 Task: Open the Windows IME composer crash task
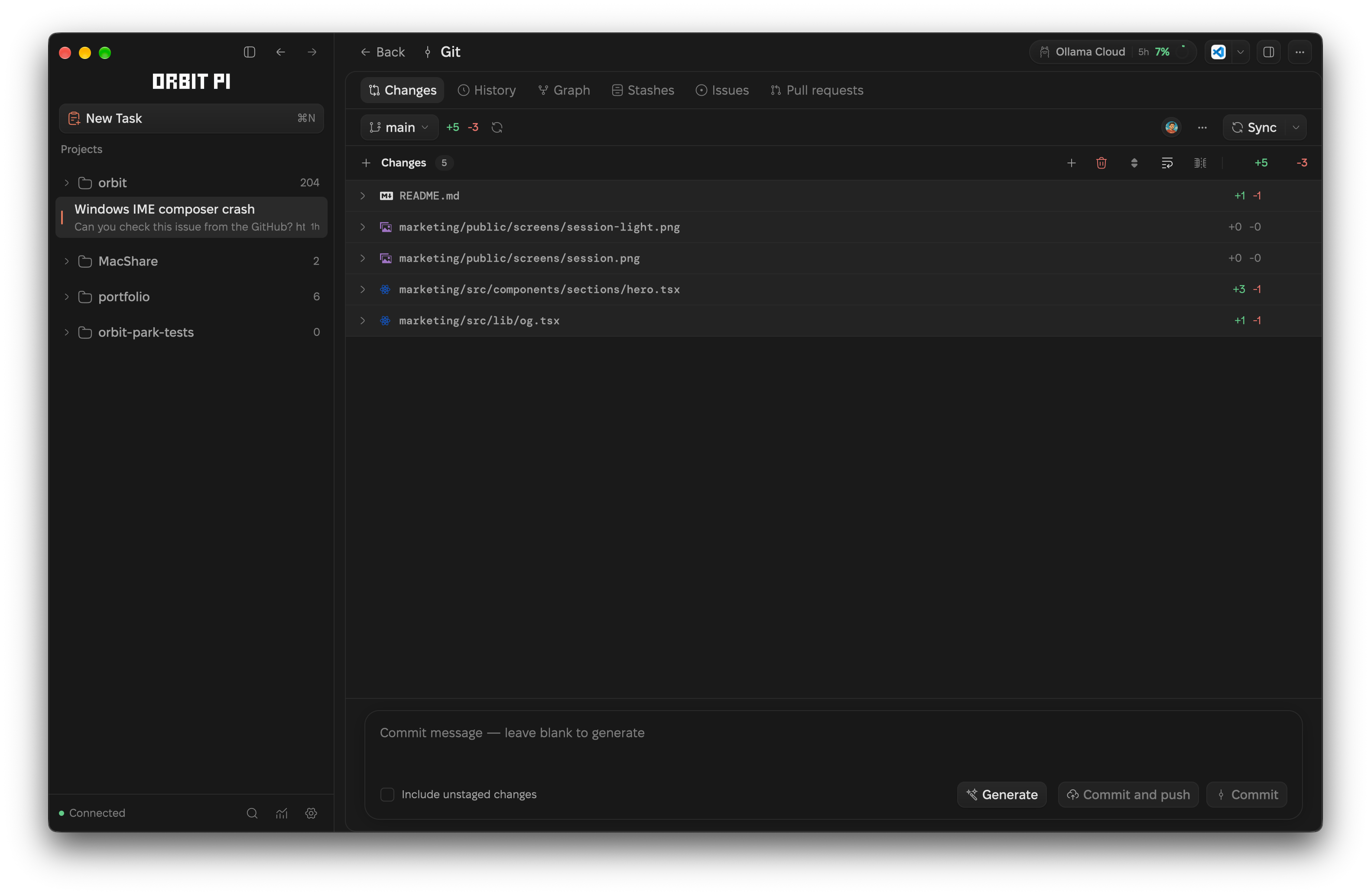(x=191, y=218)
